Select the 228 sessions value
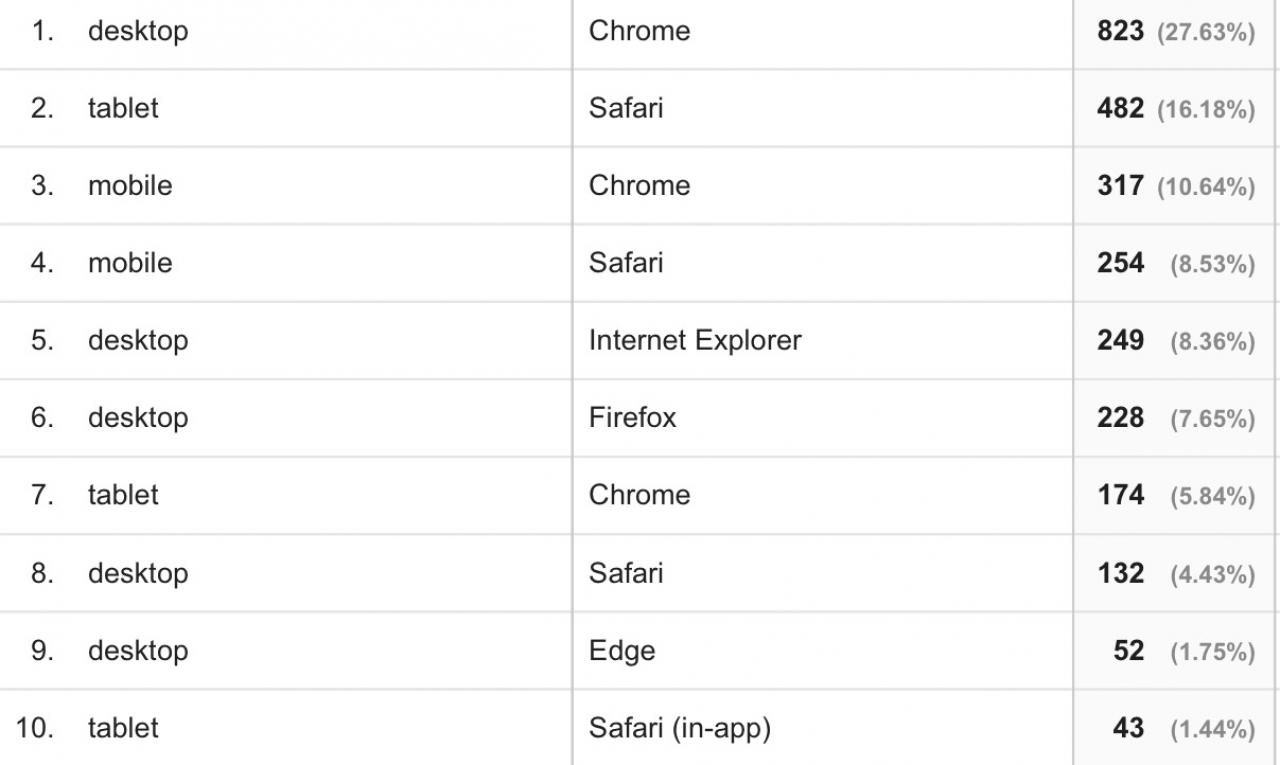Screen dimensions: 1280x765 pyautogui.click(x=1120, y=417)
